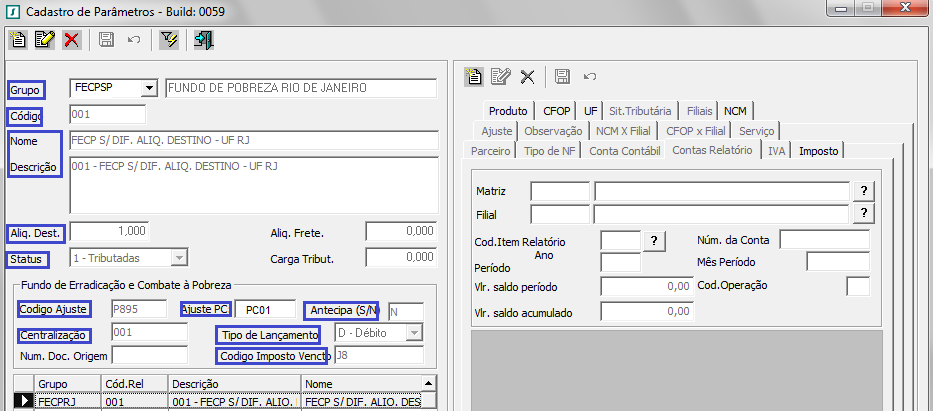933x411 pixels.
Task: Open the Serviço tab
Action: 757,131
